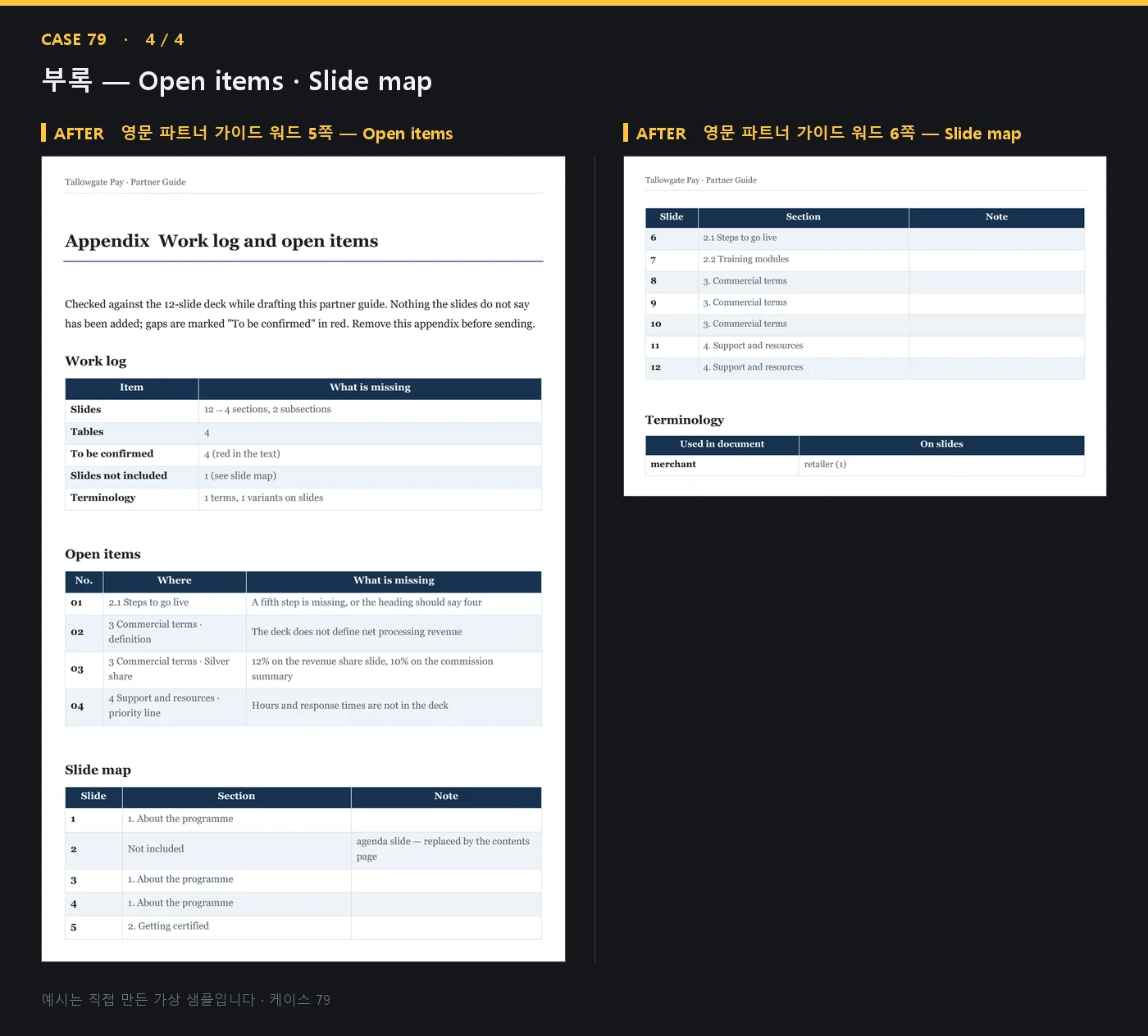Viewport: 1148px width, 1036px height.
Task: Select the "On slides" column header
Action: coord(941,444)
